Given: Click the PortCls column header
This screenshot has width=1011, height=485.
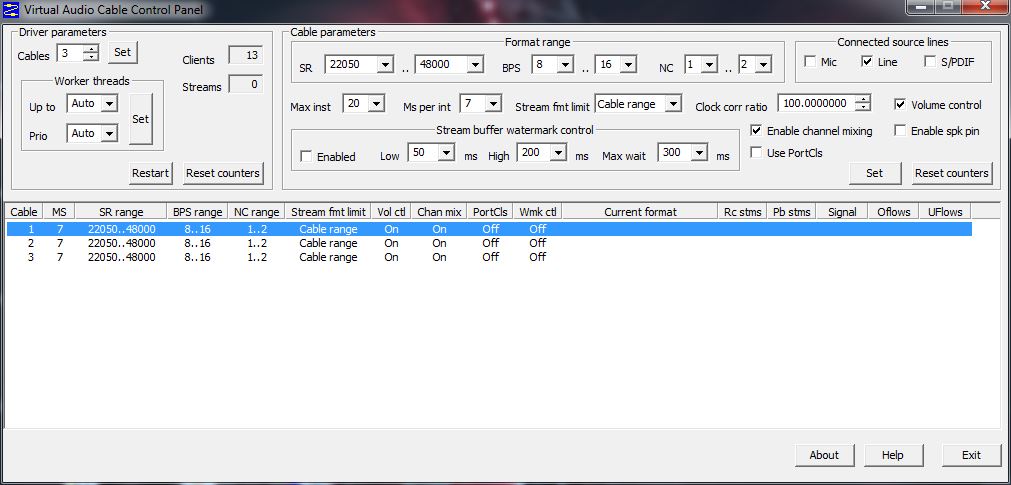Looking at the screenshot, I should click(x=490, y=212).
